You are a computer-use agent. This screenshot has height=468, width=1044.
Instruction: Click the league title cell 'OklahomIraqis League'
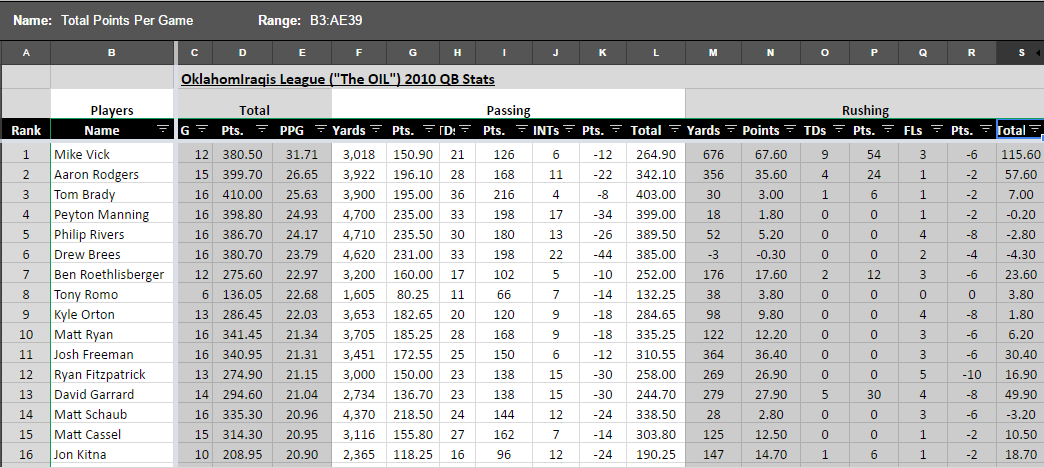tap(338, 80)
